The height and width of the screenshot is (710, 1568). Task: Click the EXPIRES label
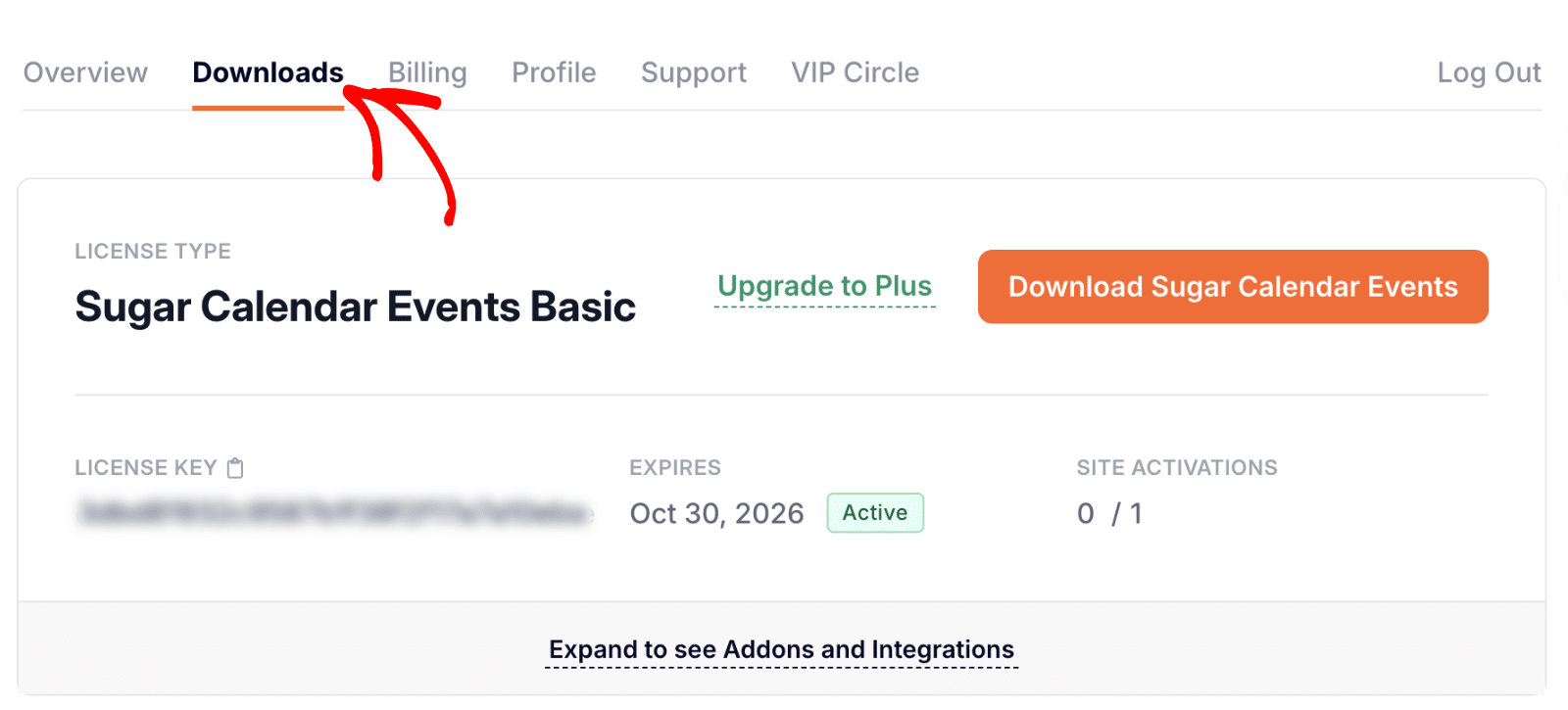click(674, 467)
